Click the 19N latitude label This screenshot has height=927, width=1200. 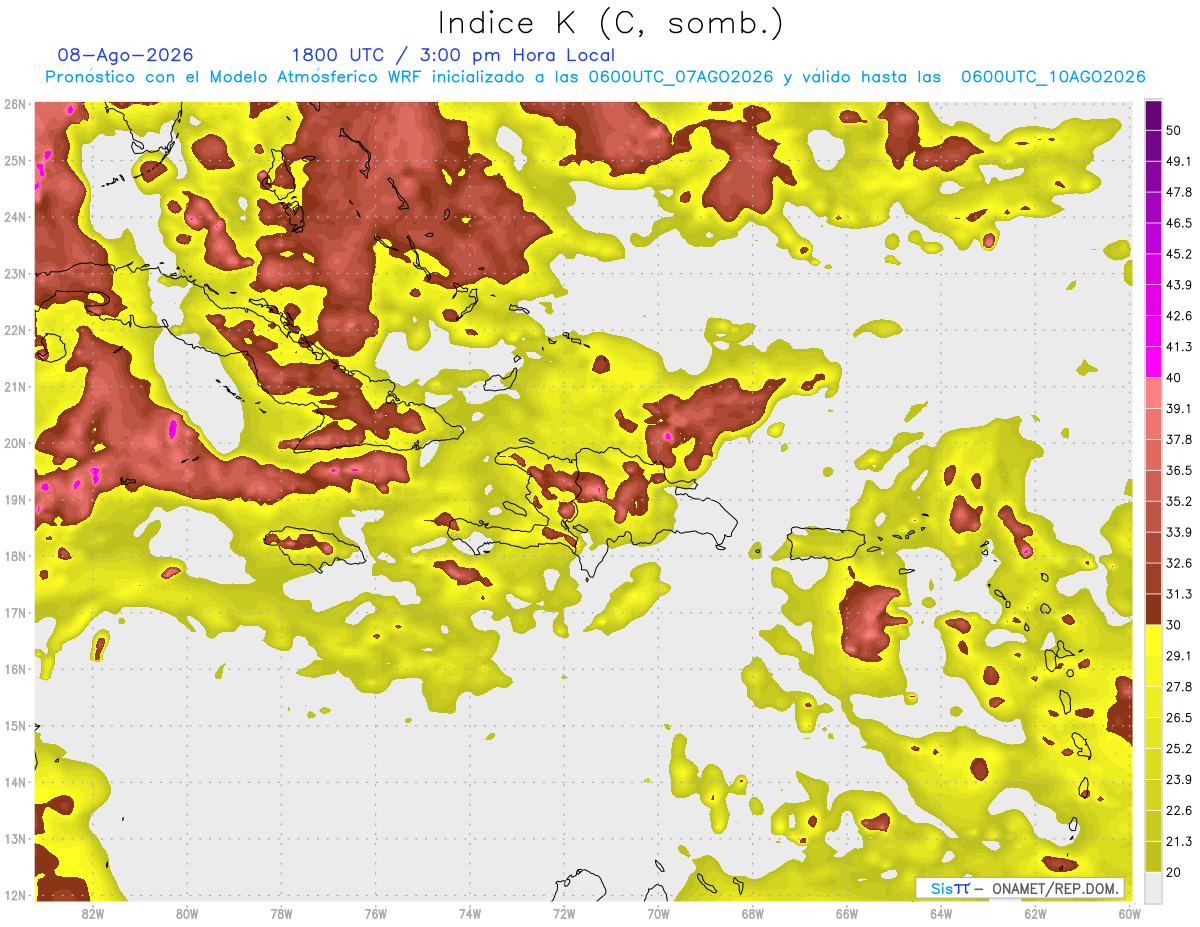coord(15,499)
